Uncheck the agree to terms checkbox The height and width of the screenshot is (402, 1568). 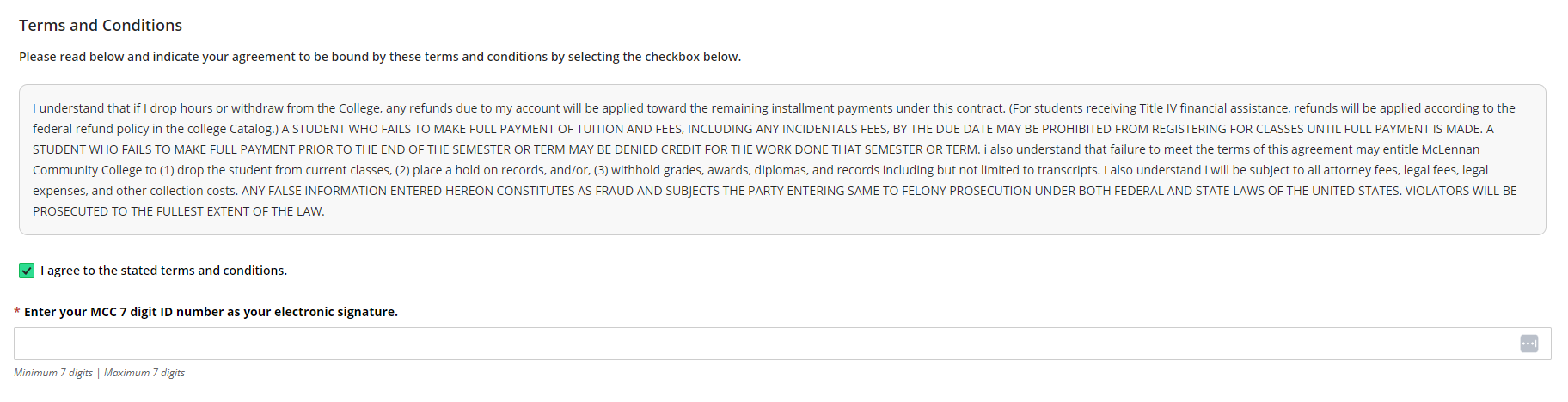(27, 271)
